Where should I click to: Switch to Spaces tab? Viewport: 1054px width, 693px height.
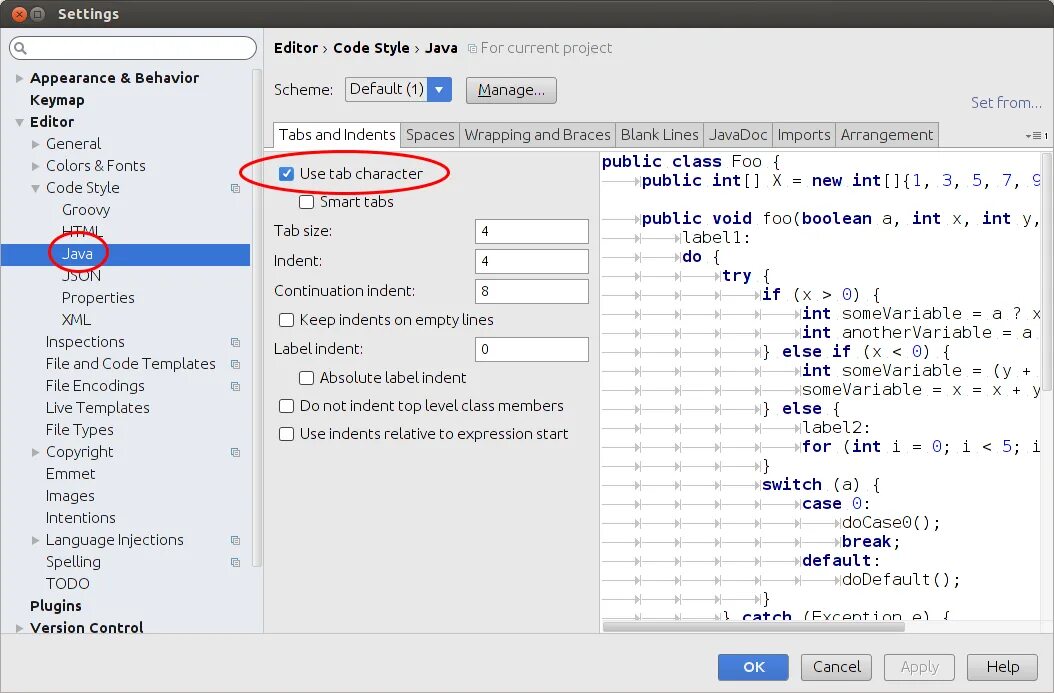pos(430,135)
